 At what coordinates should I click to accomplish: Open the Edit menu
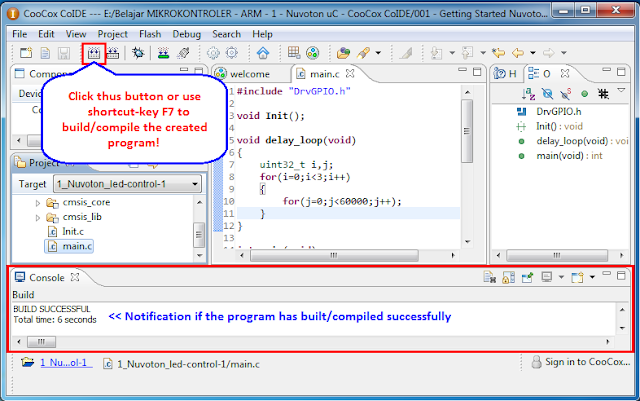[46, 34]
